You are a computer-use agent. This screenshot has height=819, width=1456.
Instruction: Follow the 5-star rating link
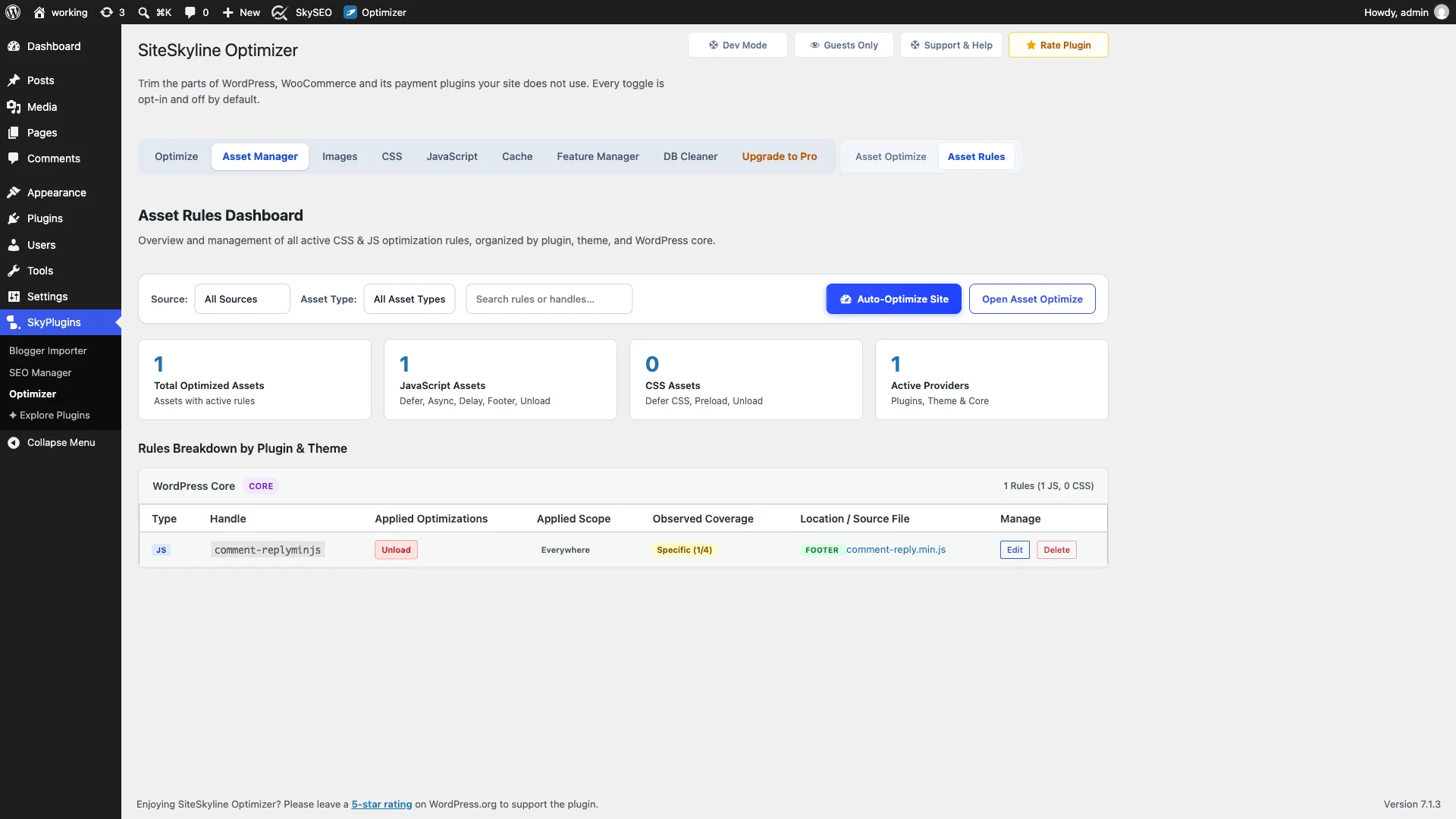click(x=381, y=805)
